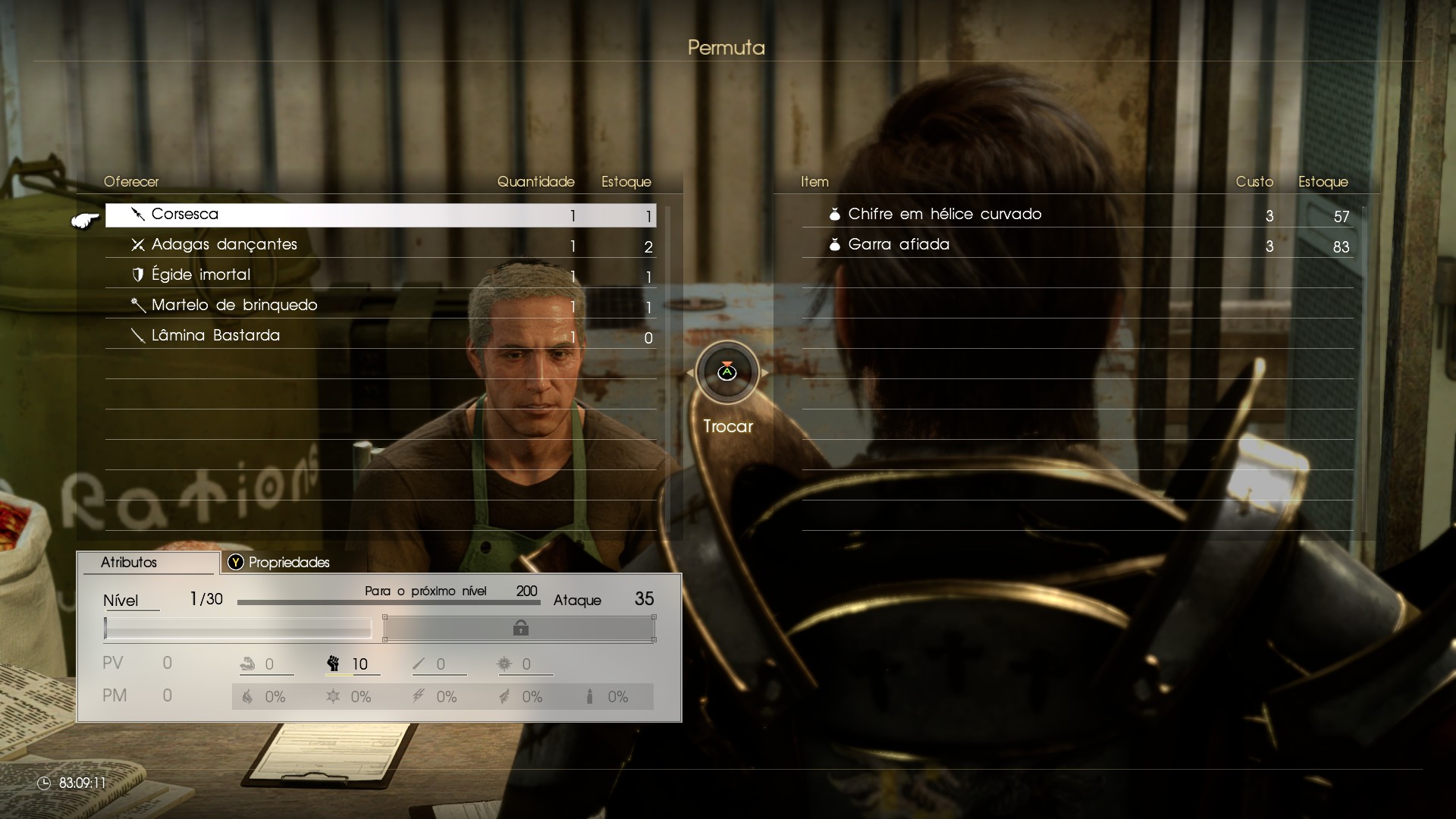The height and width of the screenshot is (819, 1456).
Task: Click the Quantidade column header
Action: point(536,181)
